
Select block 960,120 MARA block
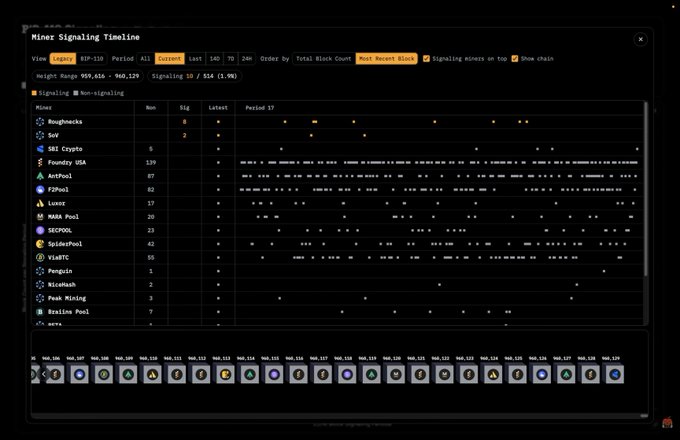coord(396,375)
